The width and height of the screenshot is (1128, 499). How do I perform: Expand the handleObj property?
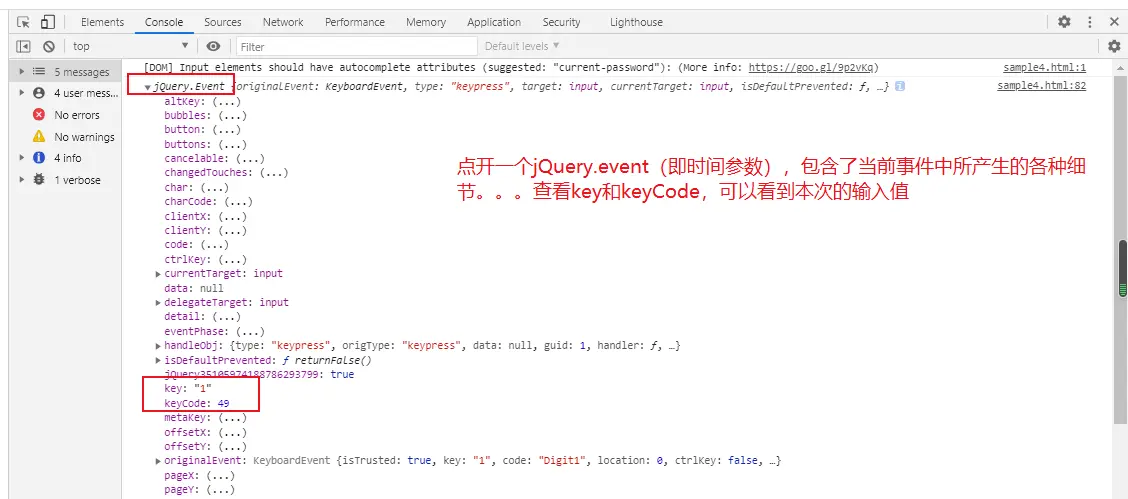point(158,346)
